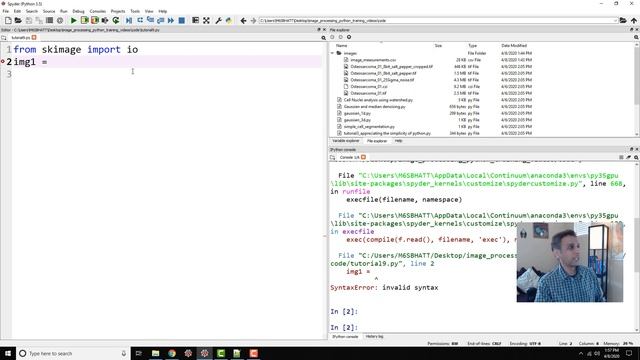Screen dimensions: 640x360
Task: Open Chrome from the taskbar
Action: [x=172, y=353]
